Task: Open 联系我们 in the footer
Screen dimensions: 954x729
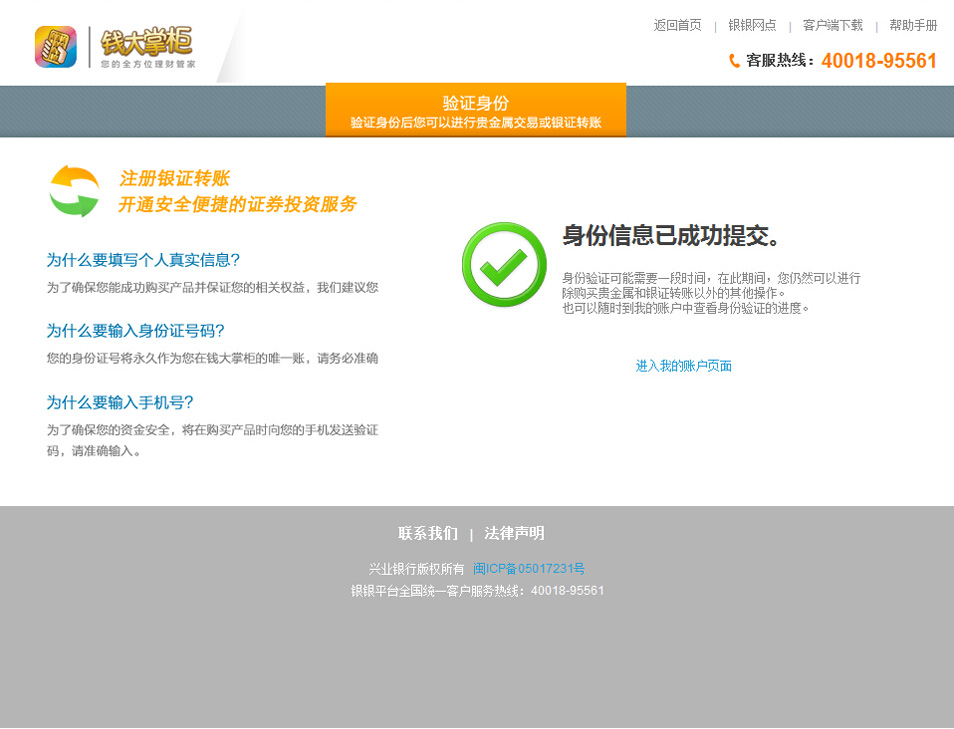Action: (x=428, y=534)
